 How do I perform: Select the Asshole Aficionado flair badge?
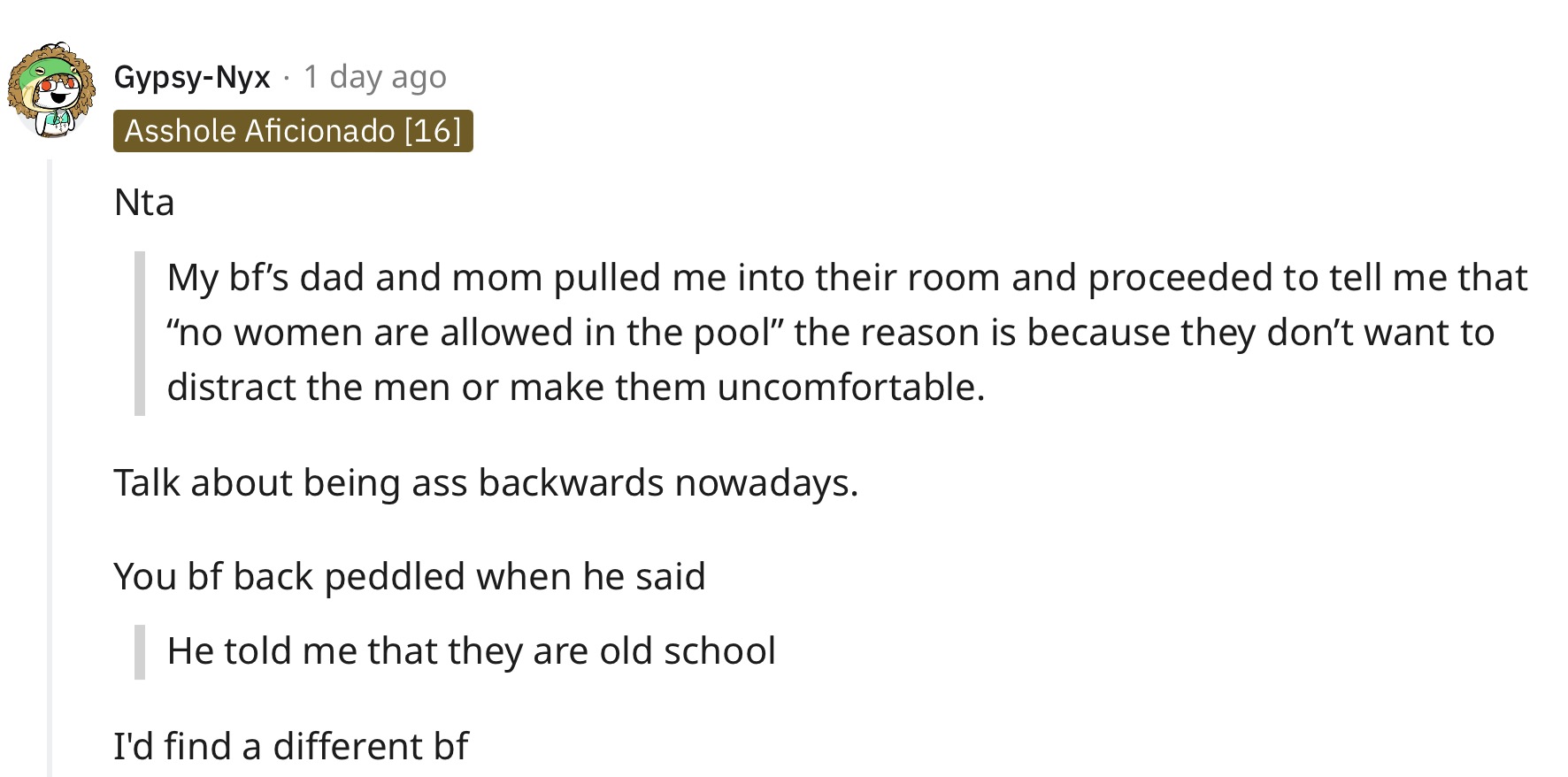pos(293,131)
